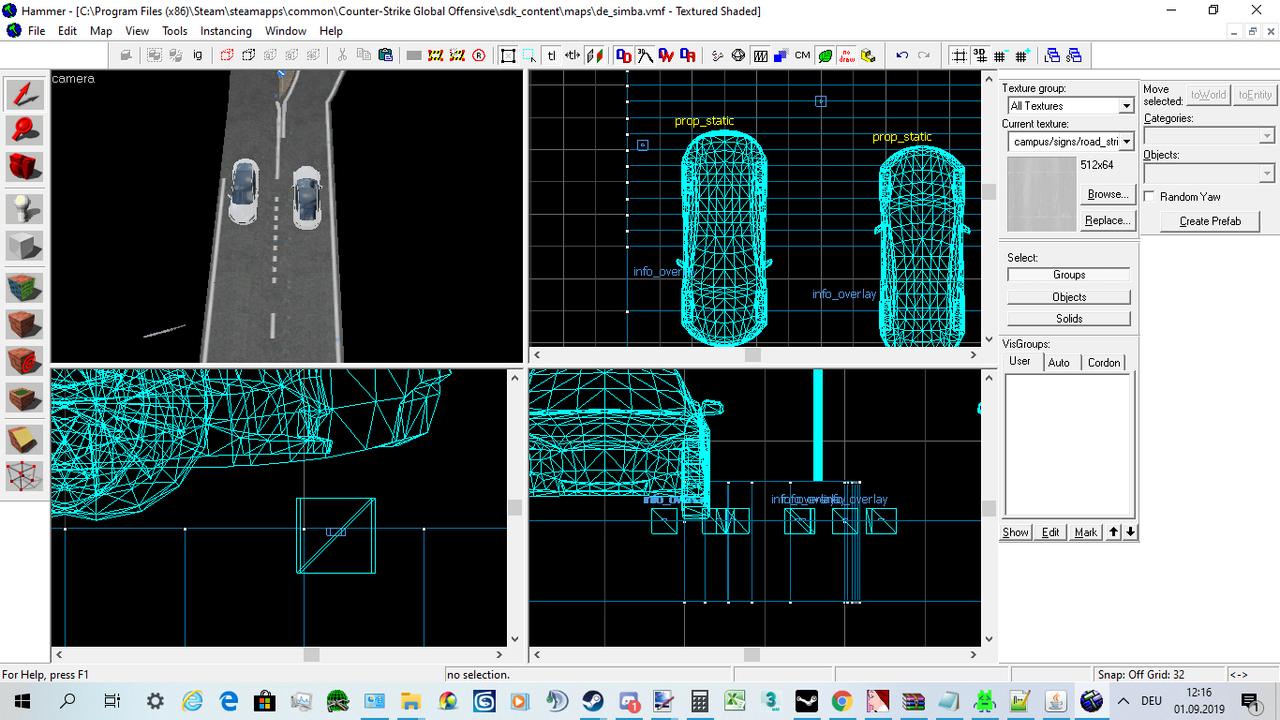Click the hide displacement walkable icon
This screenshot has width=1280, height=720.
[x=666, y=56]
